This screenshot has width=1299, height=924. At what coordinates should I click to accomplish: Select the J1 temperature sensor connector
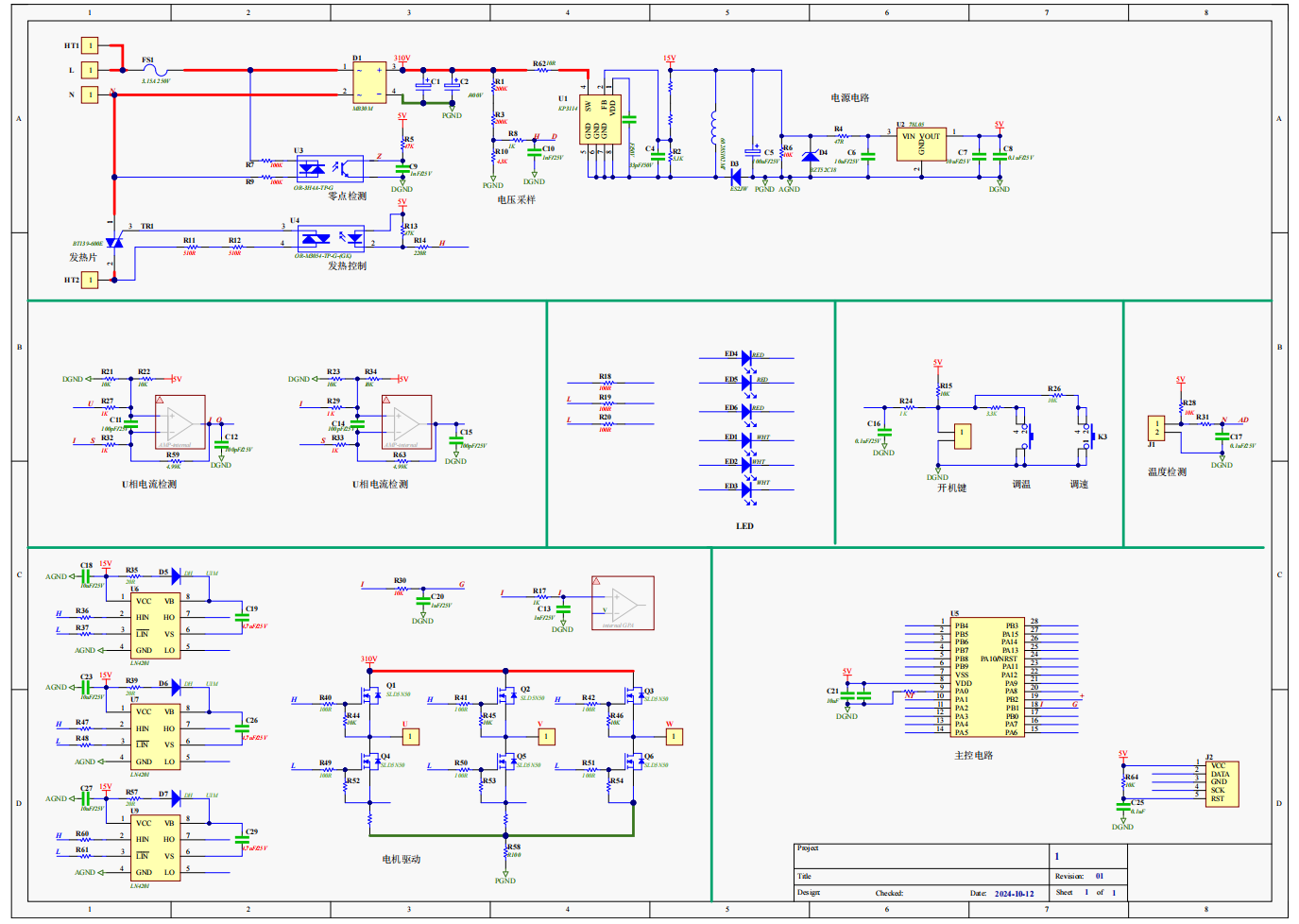click(x=1156, y=428)
